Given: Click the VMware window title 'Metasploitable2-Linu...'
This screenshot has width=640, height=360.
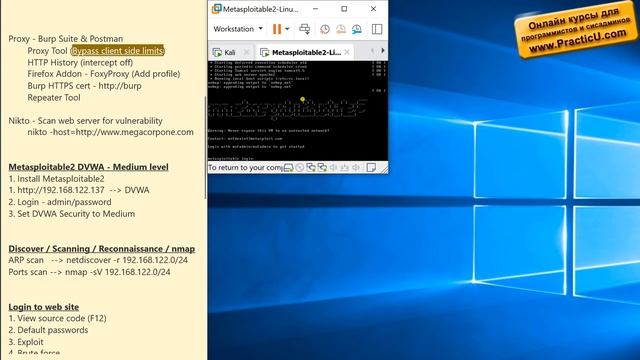Looking at the screenshot, I should [x=260, y=9].
